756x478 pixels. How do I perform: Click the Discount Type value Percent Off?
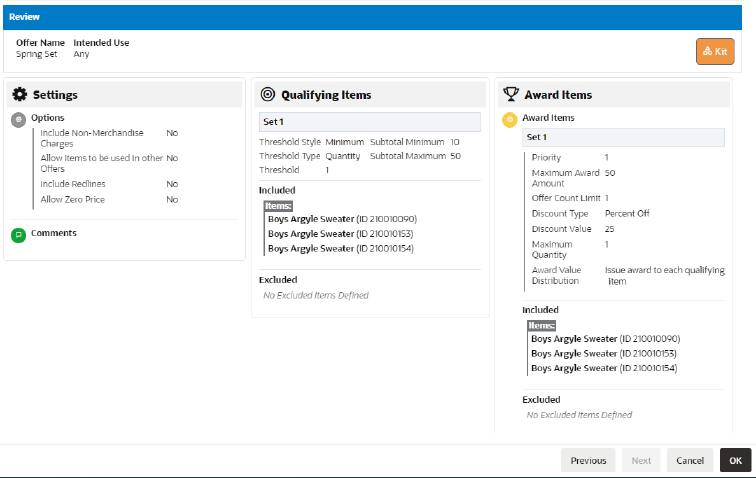(x=627, y=213)
